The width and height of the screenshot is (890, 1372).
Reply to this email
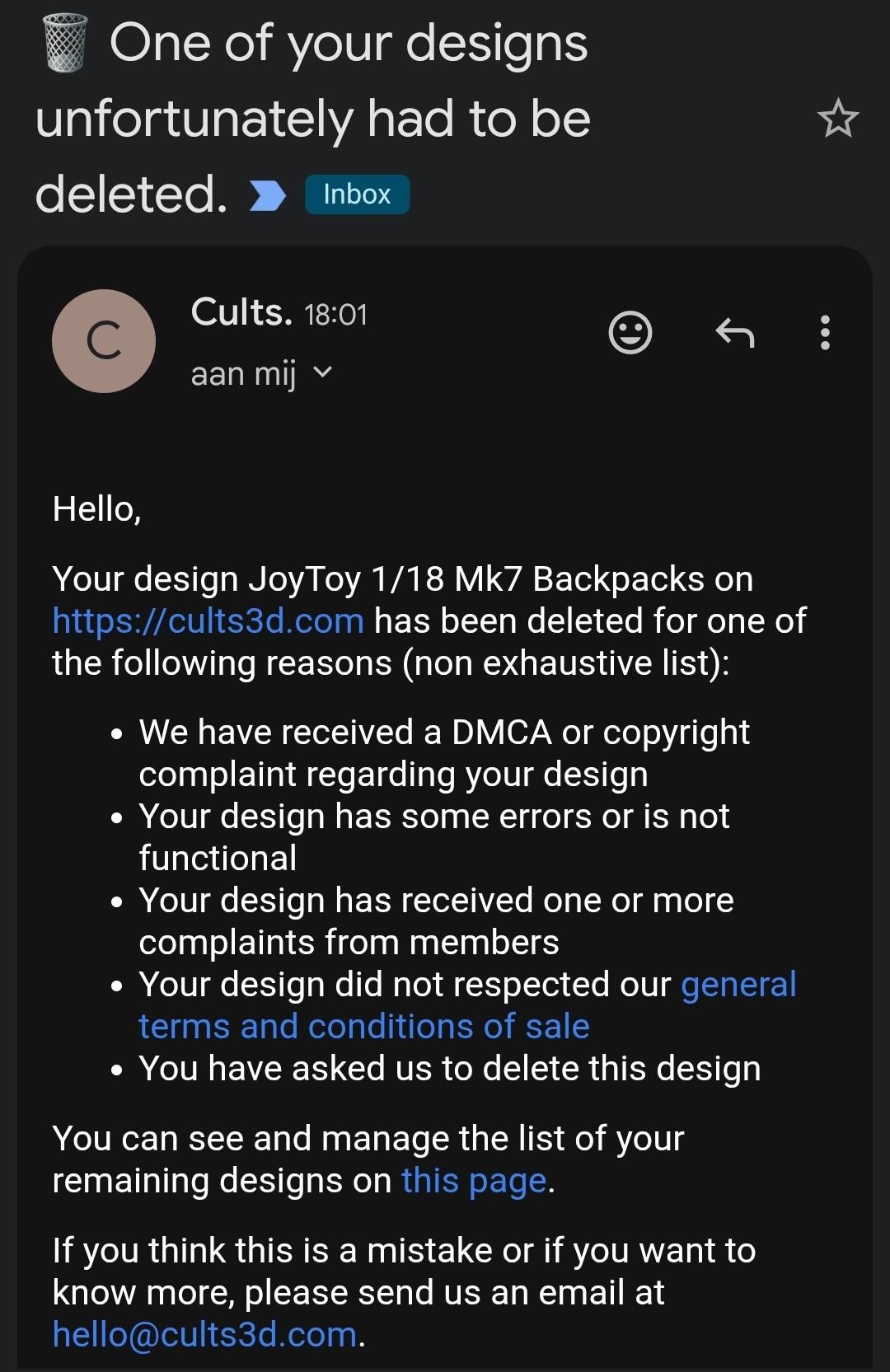(734, 333)
